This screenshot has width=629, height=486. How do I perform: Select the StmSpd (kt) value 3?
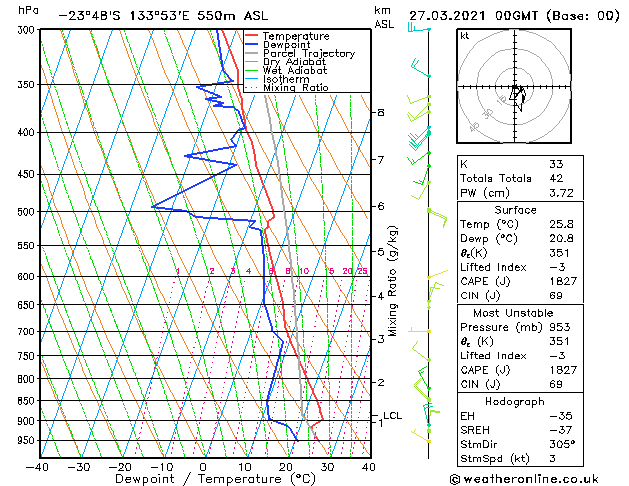(553, 458)
